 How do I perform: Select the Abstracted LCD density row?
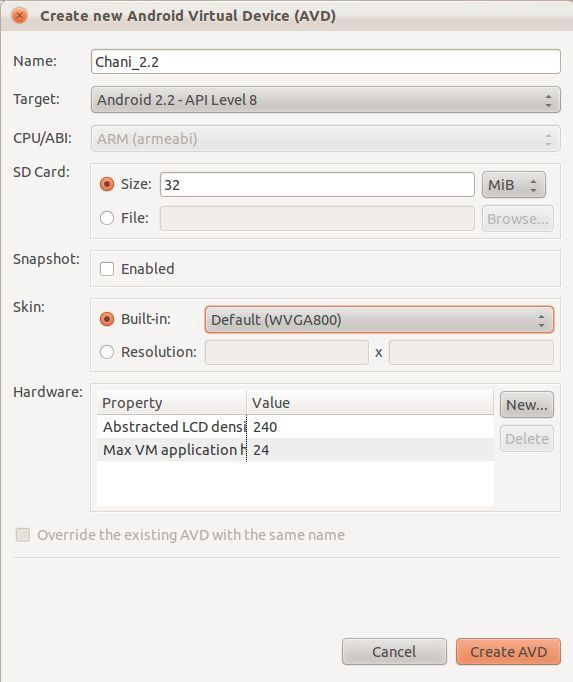click(295, 427)
